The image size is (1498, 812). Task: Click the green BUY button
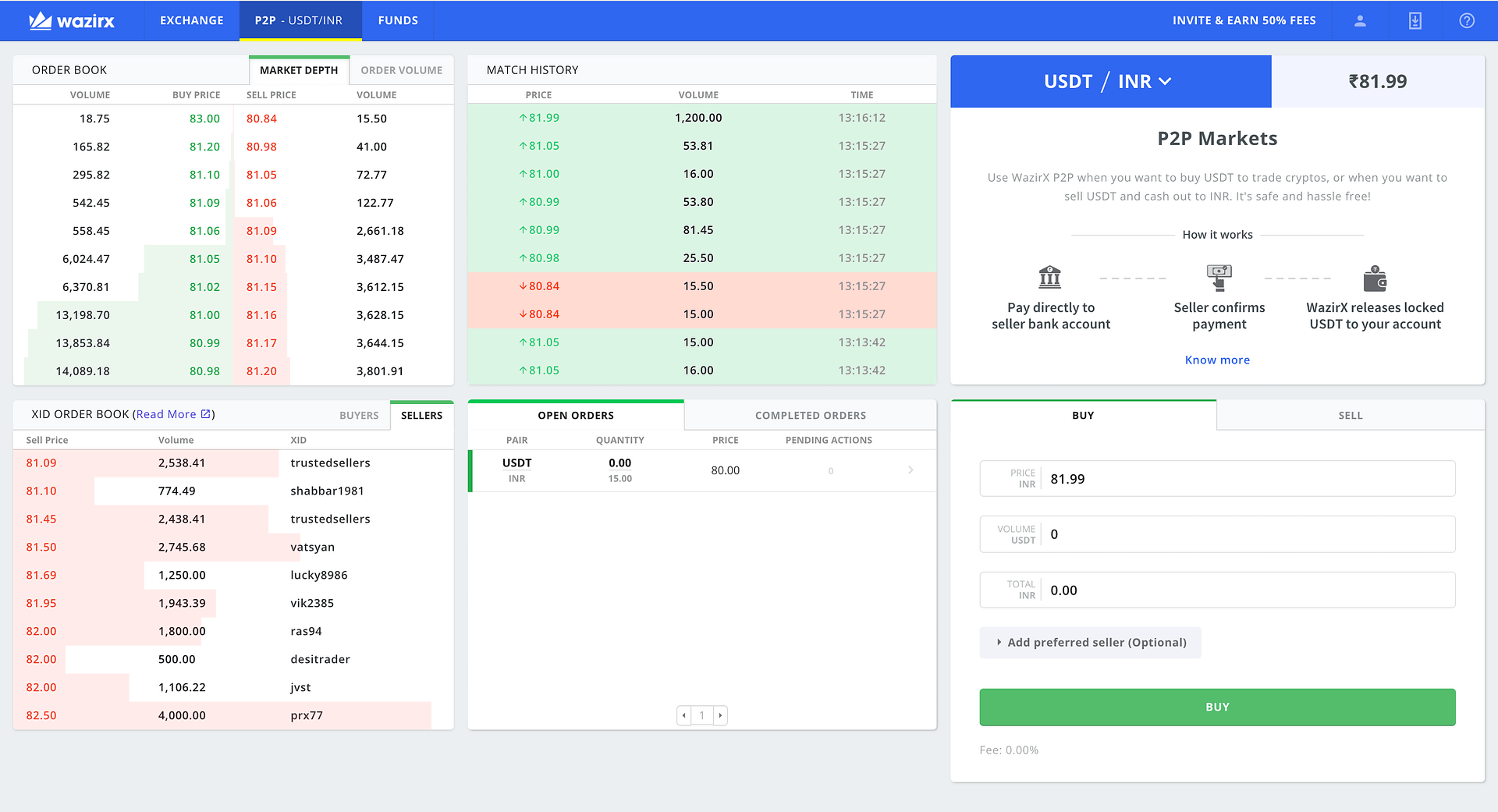click(x=1217, y=707)
